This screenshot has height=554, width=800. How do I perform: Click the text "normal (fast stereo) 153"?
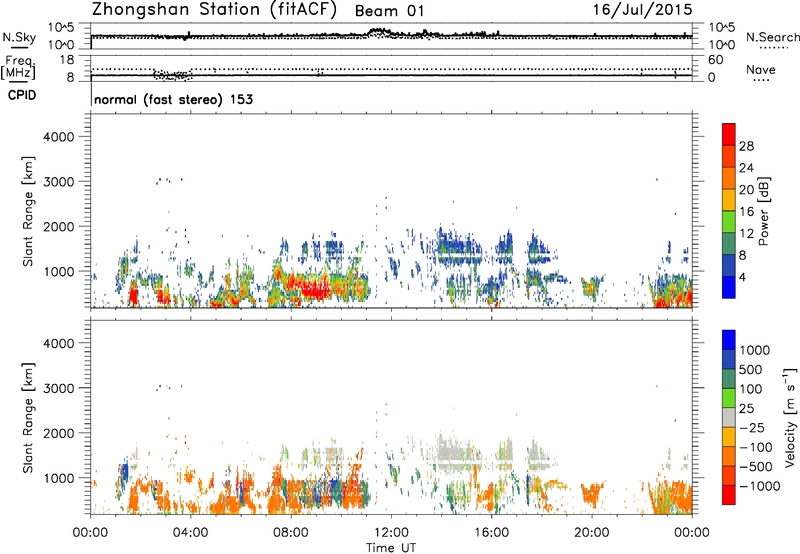click(173, 99)
